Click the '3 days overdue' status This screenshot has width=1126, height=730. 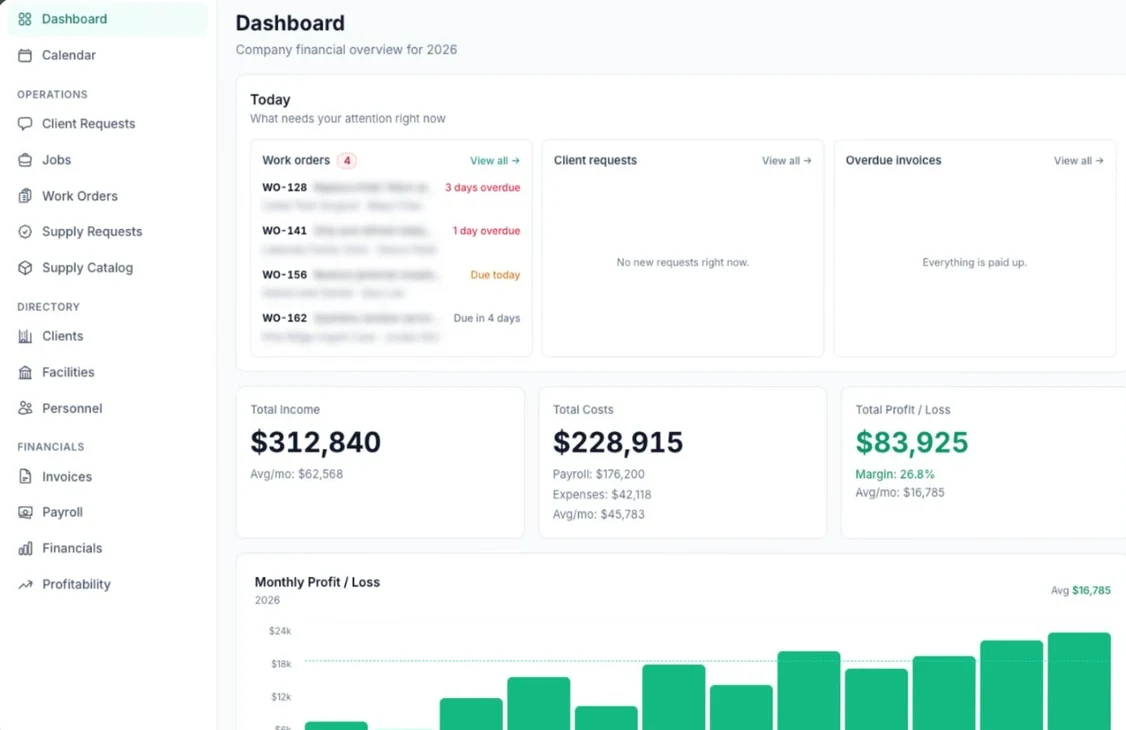click(483, 187)
